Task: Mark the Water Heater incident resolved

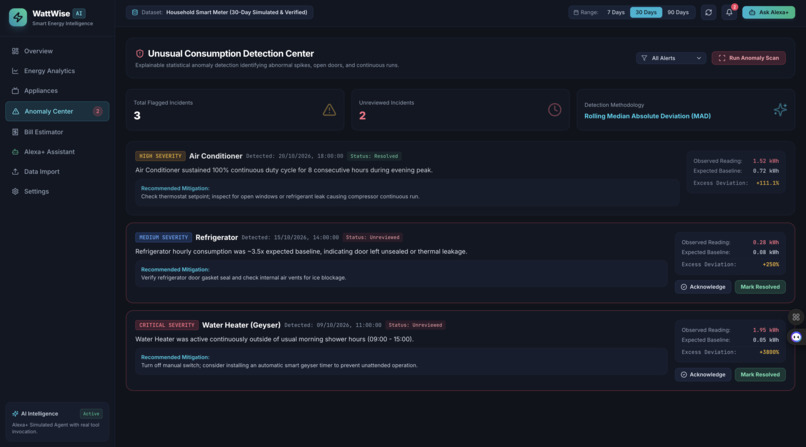Action: coord(760,375)
